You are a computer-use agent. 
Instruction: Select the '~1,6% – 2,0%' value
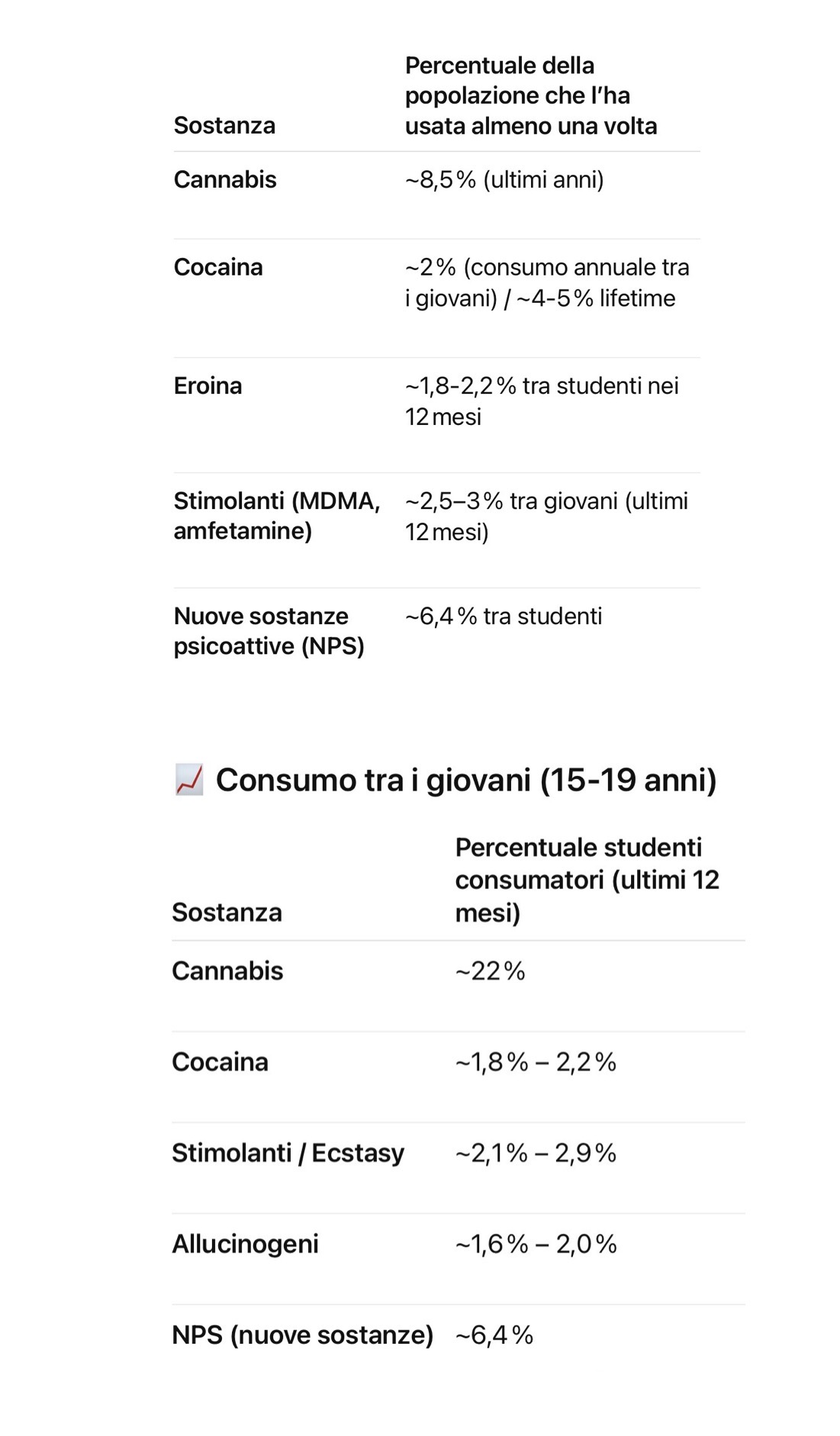(x=536, y=1244)
